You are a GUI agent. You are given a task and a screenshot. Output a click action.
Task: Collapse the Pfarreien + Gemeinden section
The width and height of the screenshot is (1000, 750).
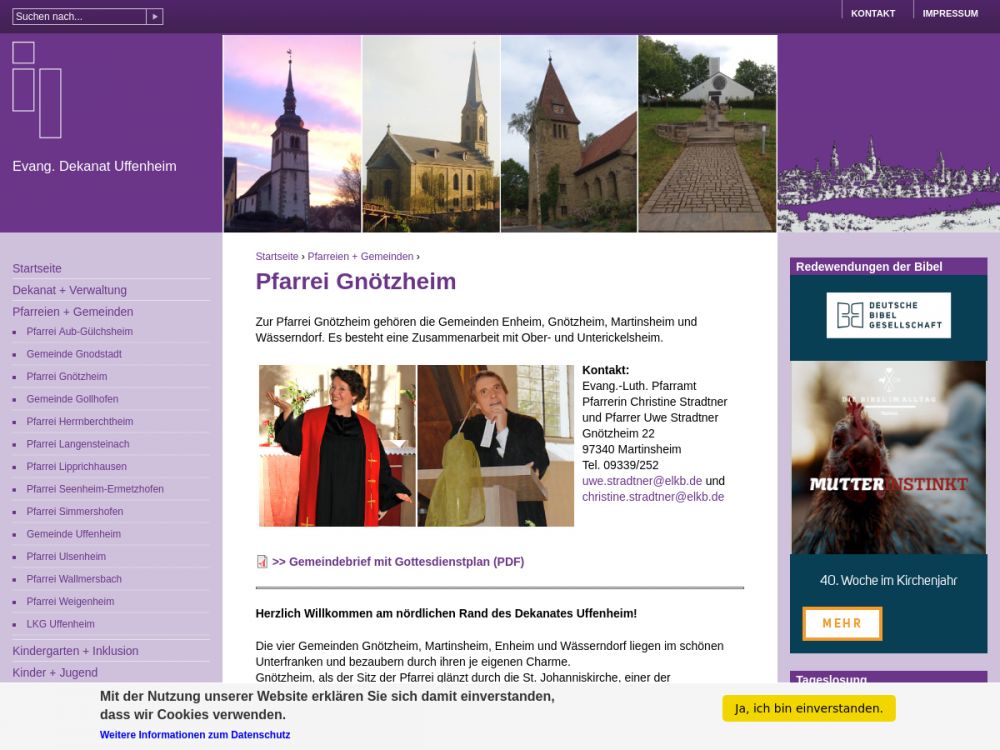coord(72,312)
